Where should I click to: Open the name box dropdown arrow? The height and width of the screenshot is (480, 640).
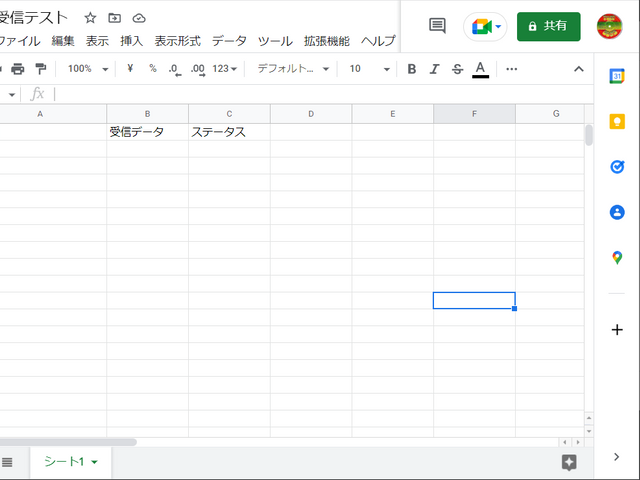point(12,95)
